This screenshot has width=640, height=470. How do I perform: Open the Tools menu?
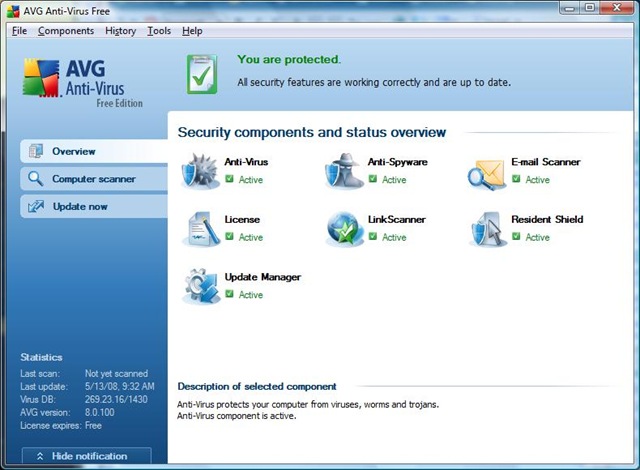[x=159, y=31]
